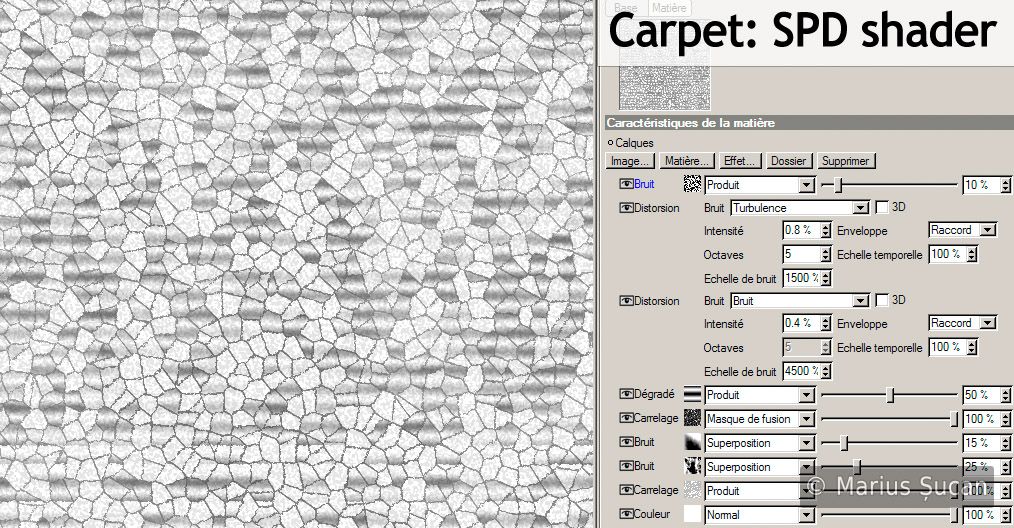Click the 25% Bruit layer preview icon

(x=692, y=467)
